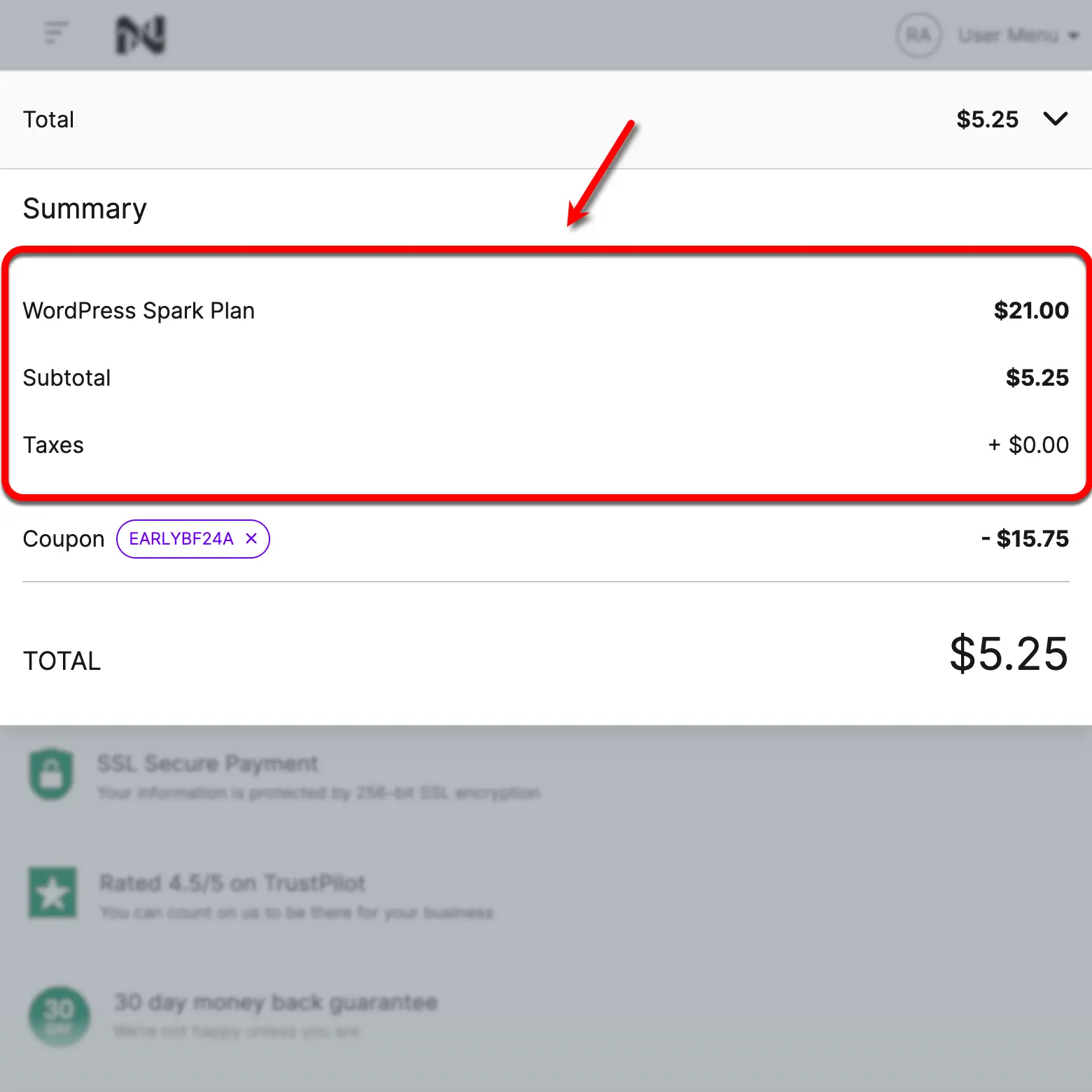
Task: Click the Nexcess logo in the header
Action: (x=139, y=34)
